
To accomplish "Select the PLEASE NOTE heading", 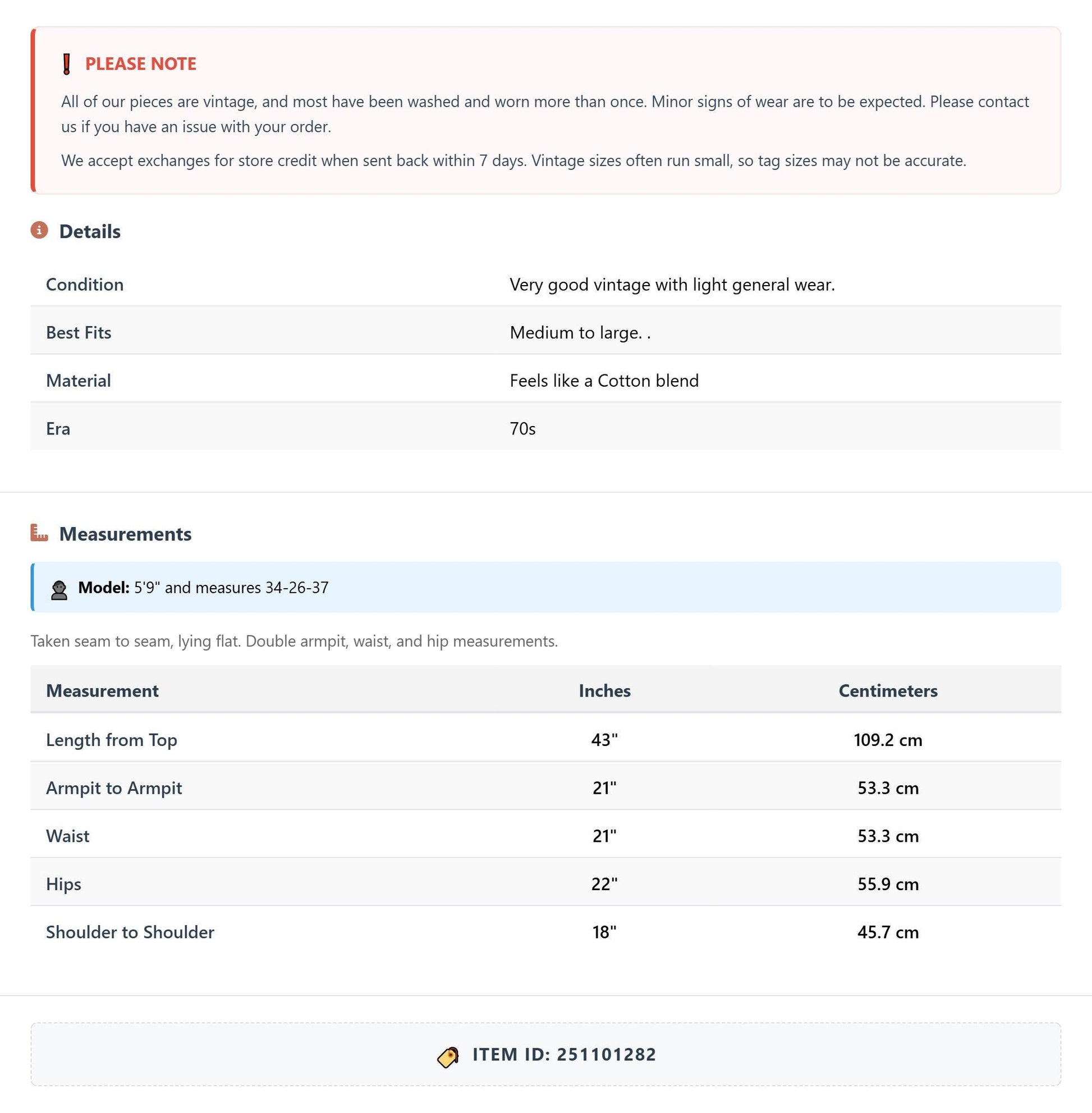I will [x=140, y=63].
